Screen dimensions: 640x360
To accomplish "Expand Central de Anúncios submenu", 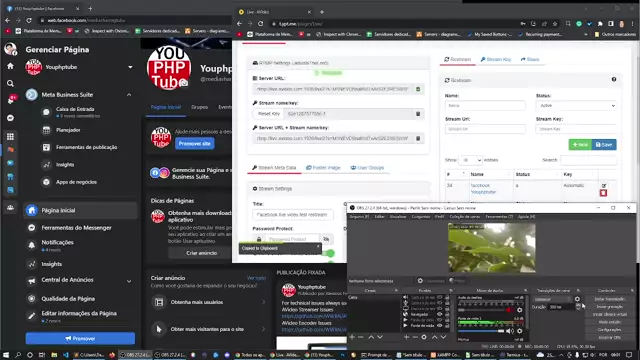I will (129, 281).
